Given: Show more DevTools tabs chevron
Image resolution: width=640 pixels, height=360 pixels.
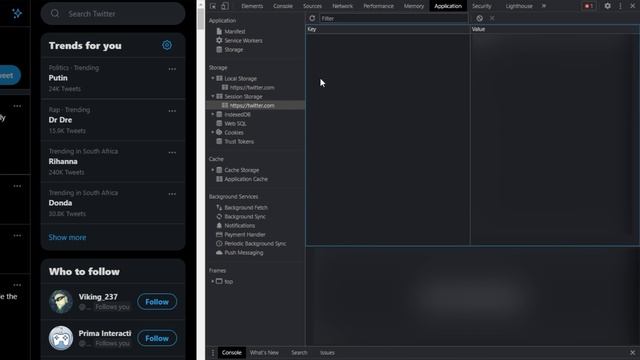Looking at the screenshot, I should point(544,6).
